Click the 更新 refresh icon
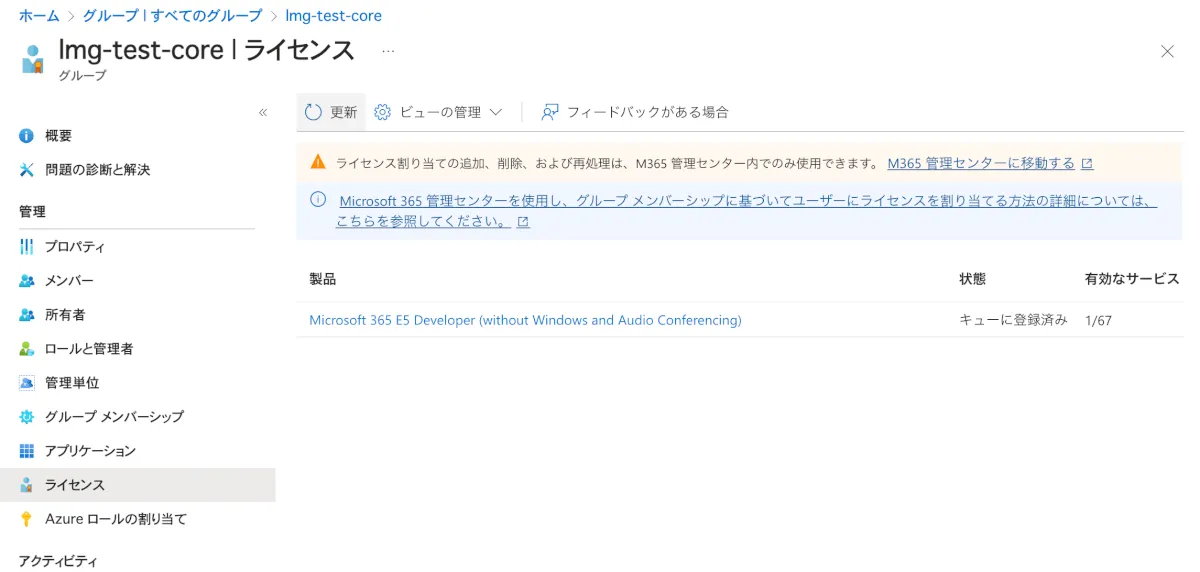Screen dimensions: 1200x572 313,112
